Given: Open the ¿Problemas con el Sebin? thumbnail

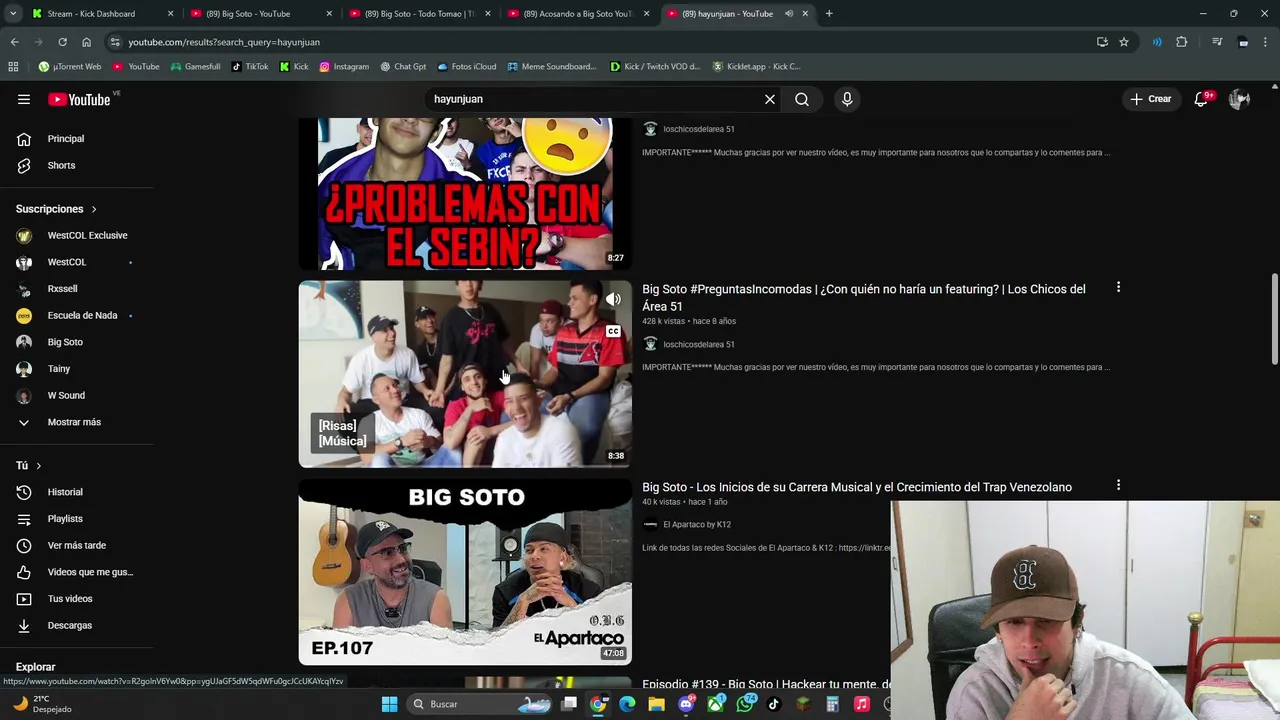Looking at the screenshot, I should pos(465,194).
